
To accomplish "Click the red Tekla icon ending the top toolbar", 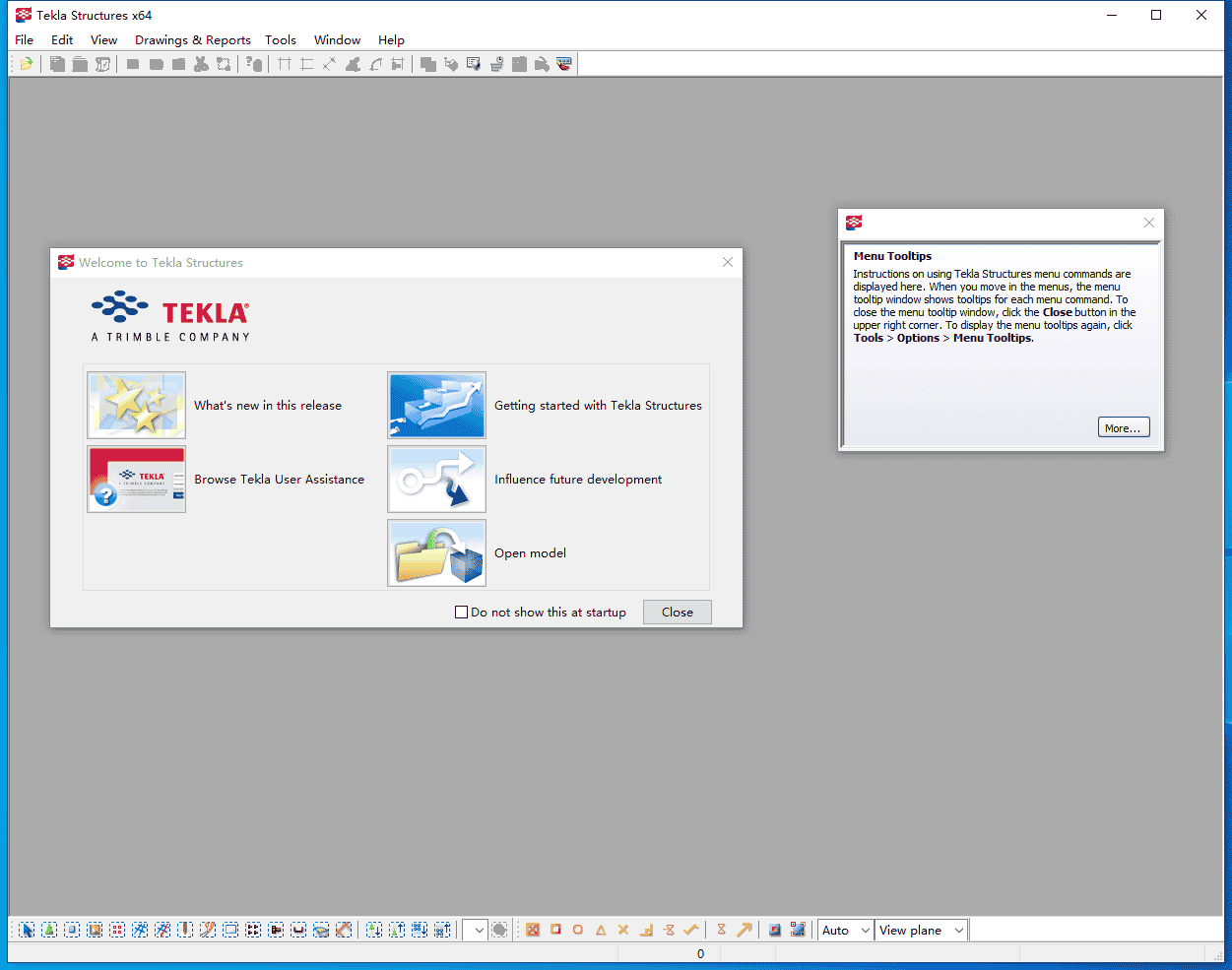I will click(564, 64).
